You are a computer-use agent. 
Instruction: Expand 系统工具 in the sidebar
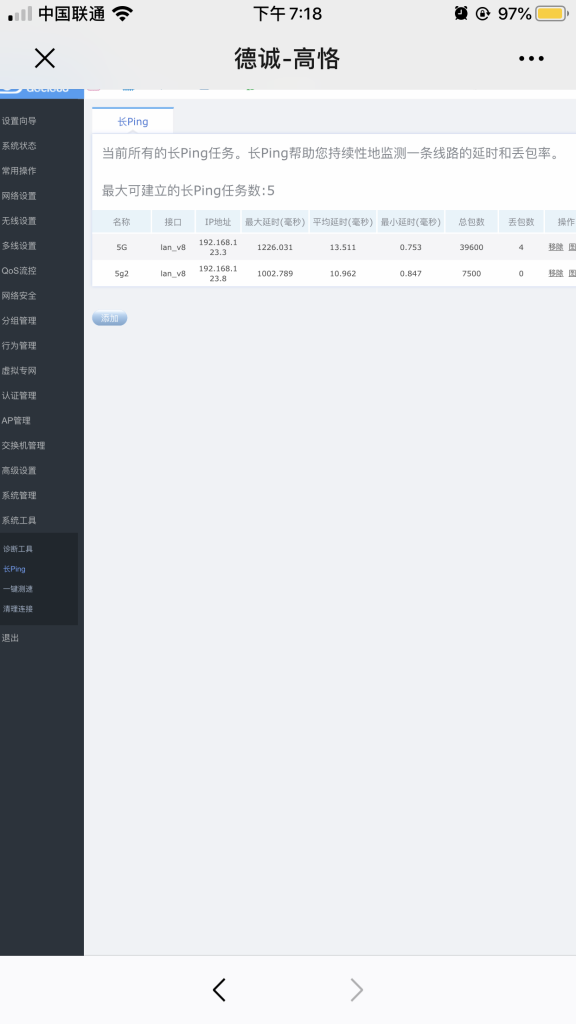[x=19, y=520]
